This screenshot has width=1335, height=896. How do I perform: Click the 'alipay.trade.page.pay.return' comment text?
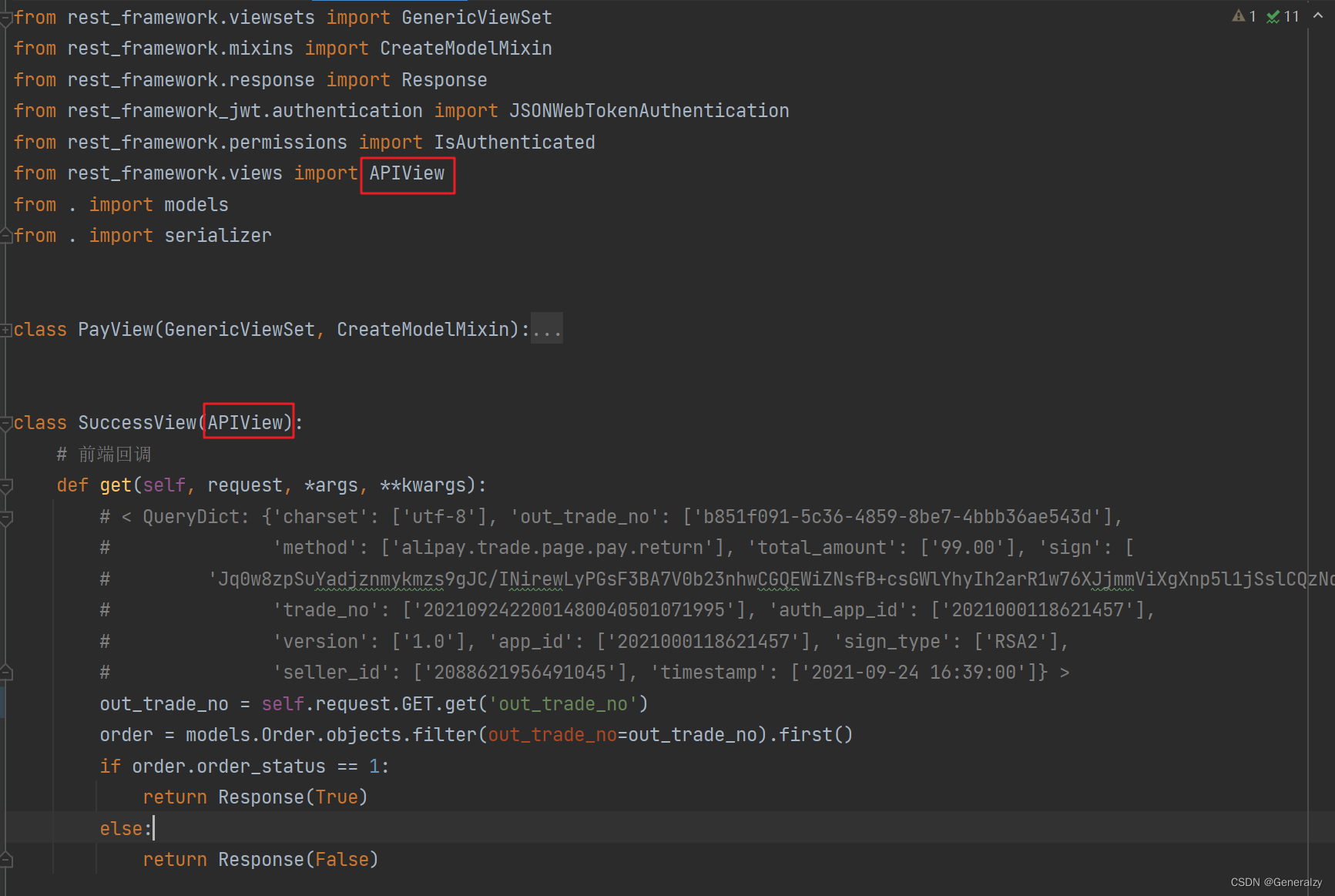click(552, 547)
